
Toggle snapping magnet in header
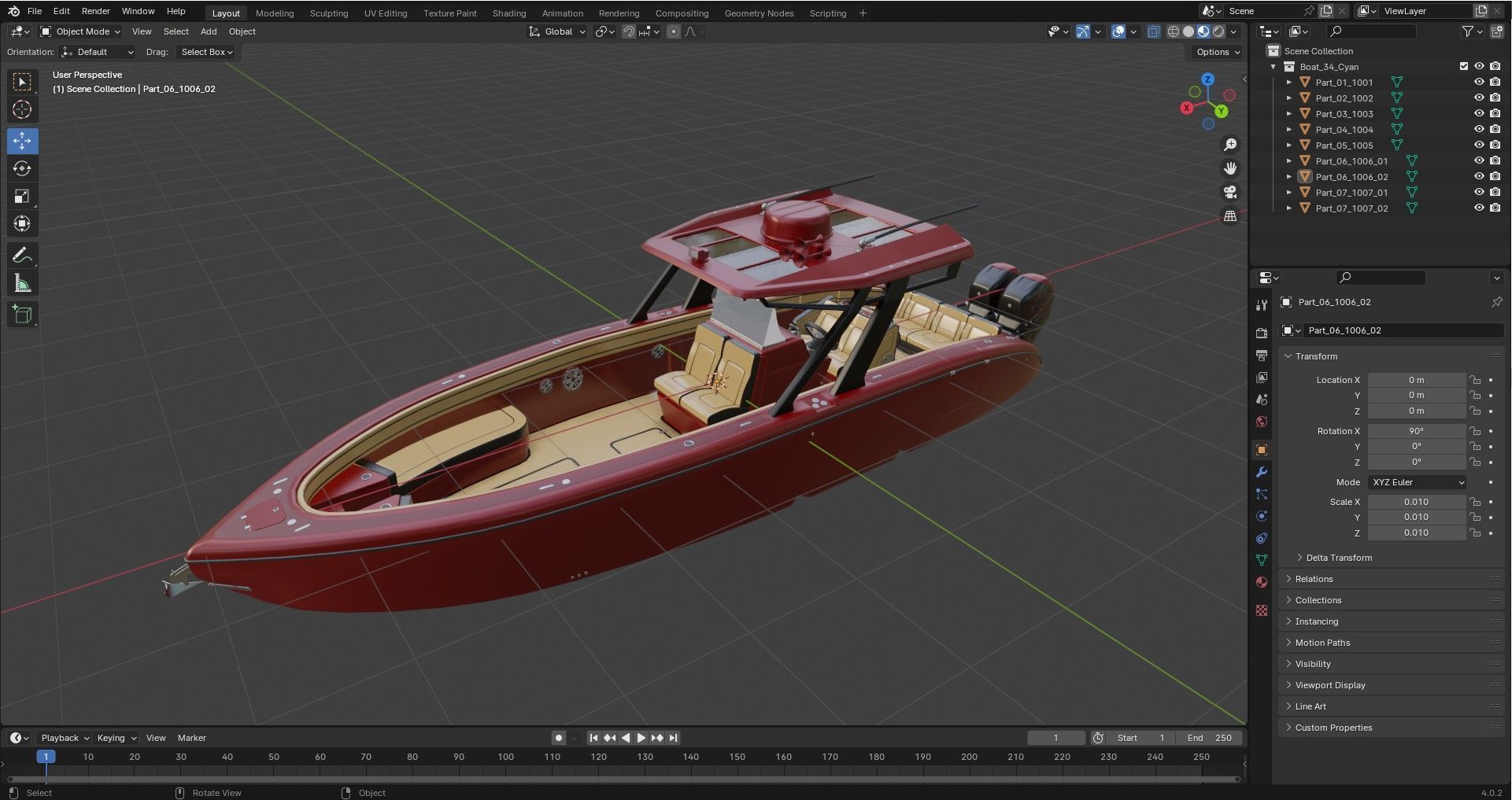pyautogui.click(x=629, y=31)
